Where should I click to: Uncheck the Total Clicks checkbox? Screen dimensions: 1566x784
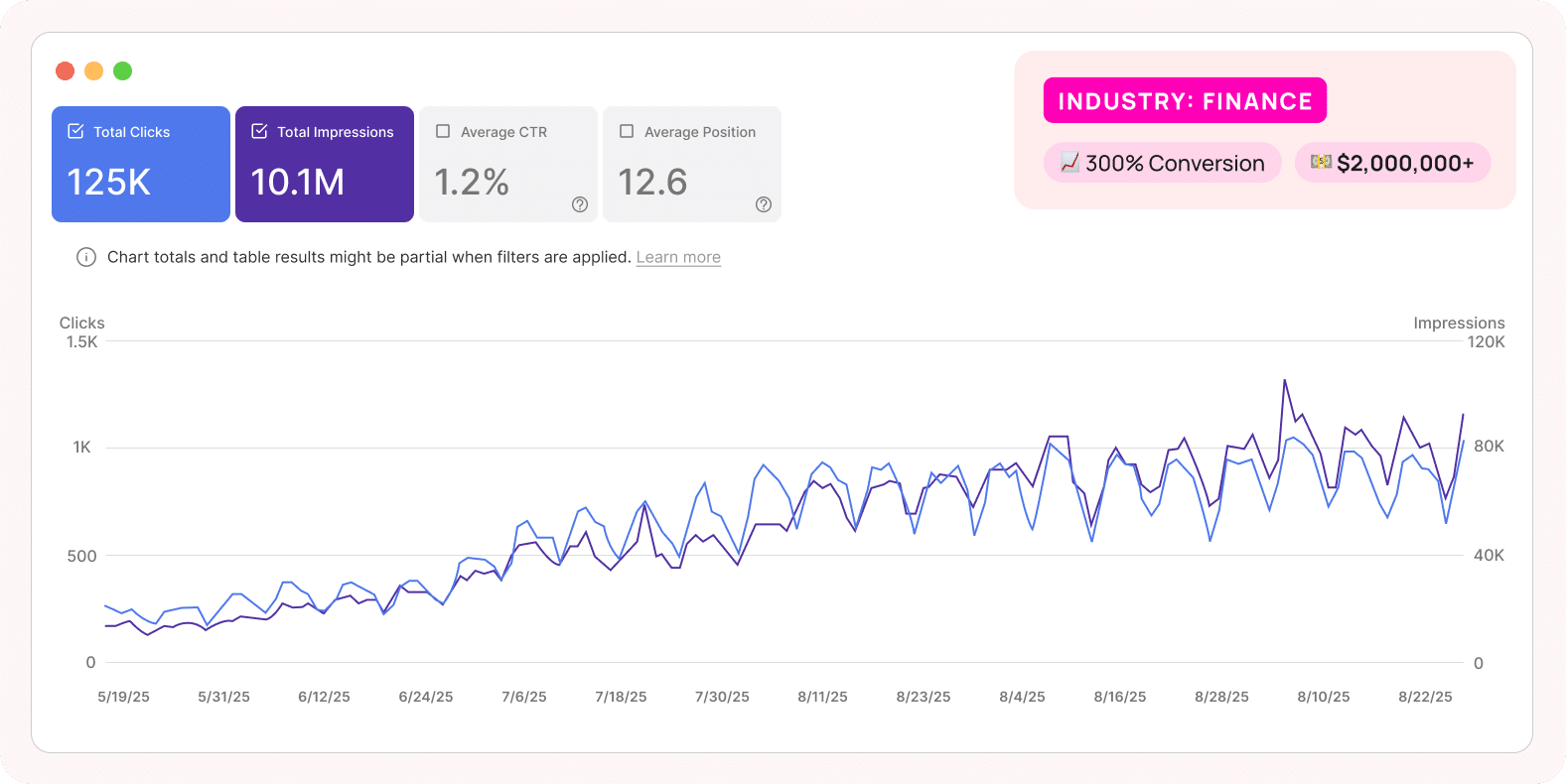tap(75, 131)
